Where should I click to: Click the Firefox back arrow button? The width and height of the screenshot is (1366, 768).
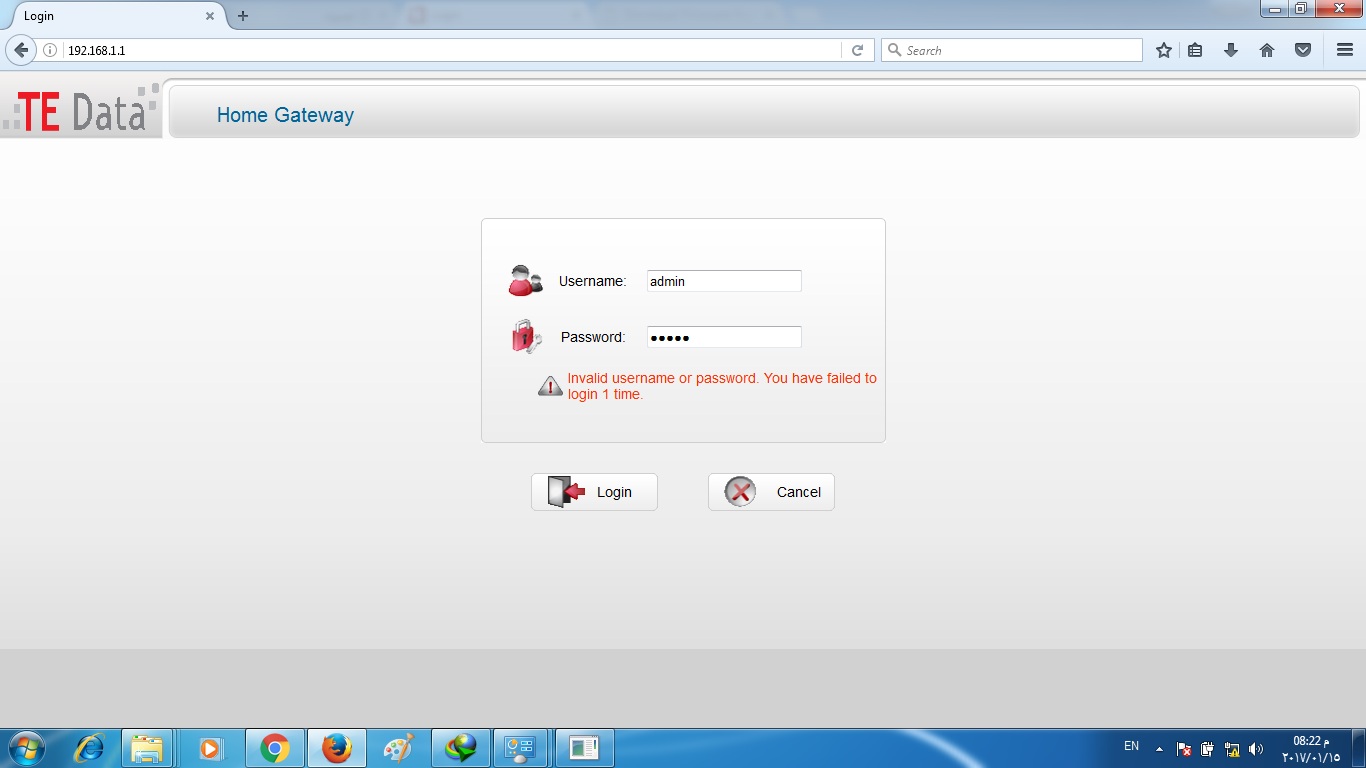click(x=21, y=50)
